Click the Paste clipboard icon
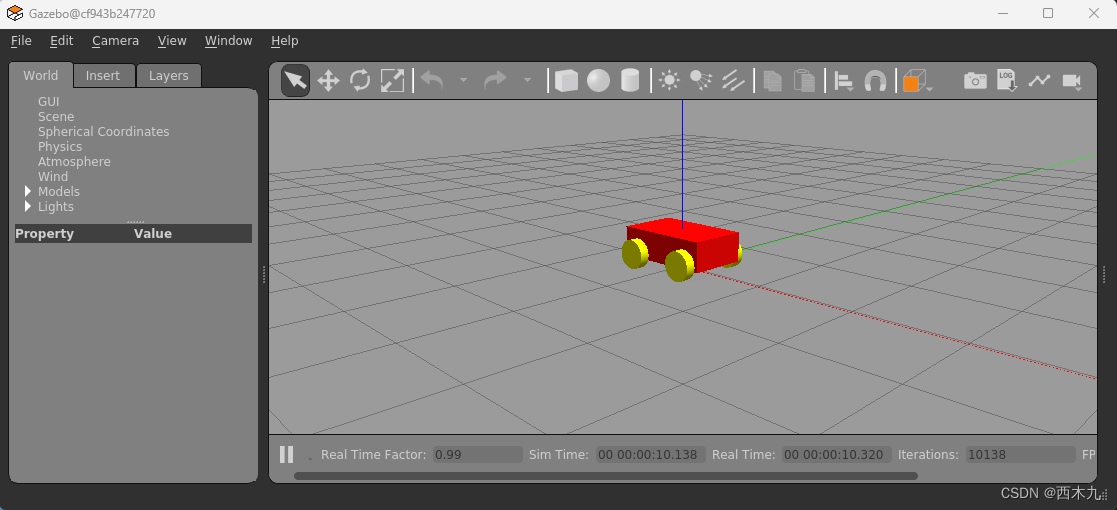 point(804,80)
